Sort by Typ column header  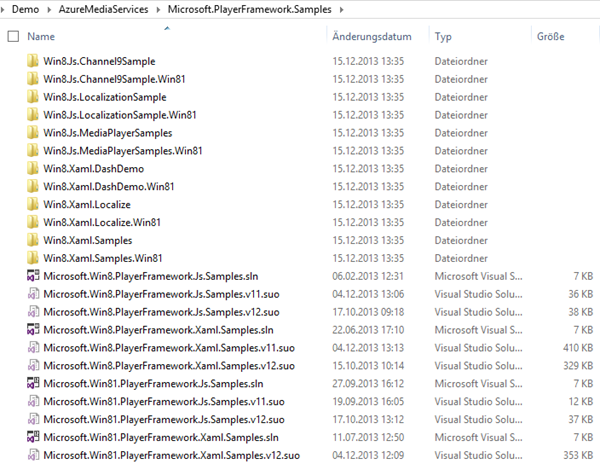pyautogui.click(x=443, y=37)
